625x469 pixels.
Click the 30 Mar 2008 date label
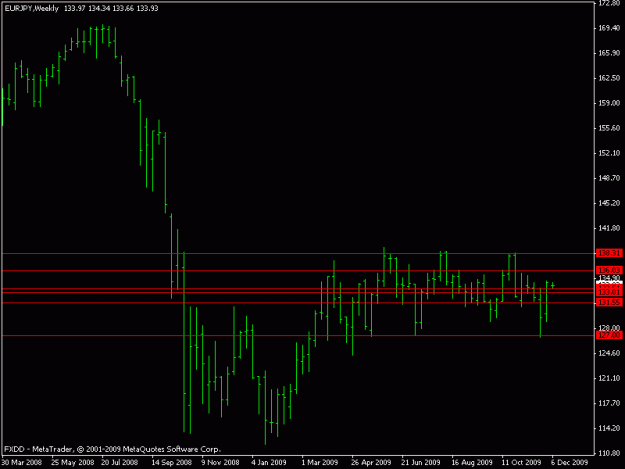pos(22,462)
